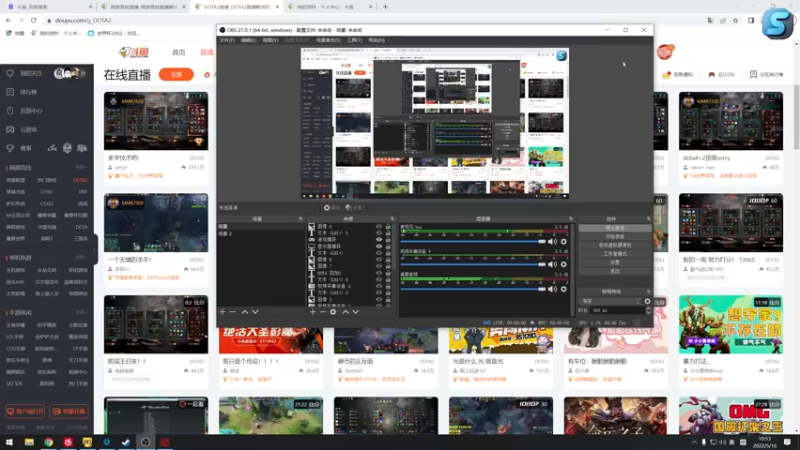Go back in Chrome browser
Screen dimensions: 800x450
tap(9, 20)
